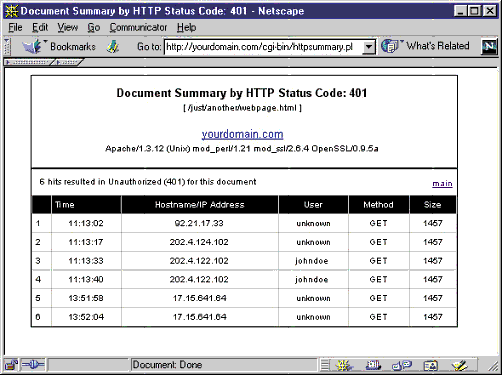Expand the collapsed personal toolbar handle

(x=68, y=62)
